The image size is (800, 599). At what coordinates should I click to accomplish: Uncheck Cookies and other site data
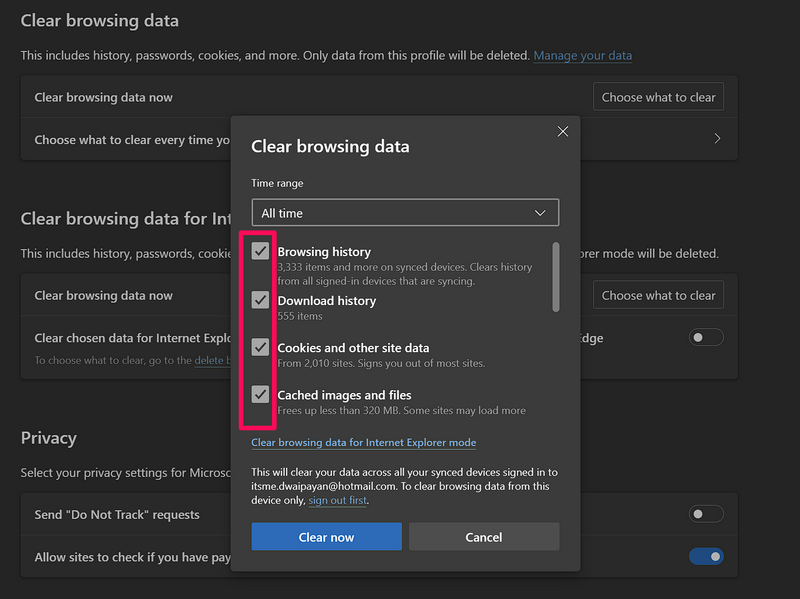[261, 347]
